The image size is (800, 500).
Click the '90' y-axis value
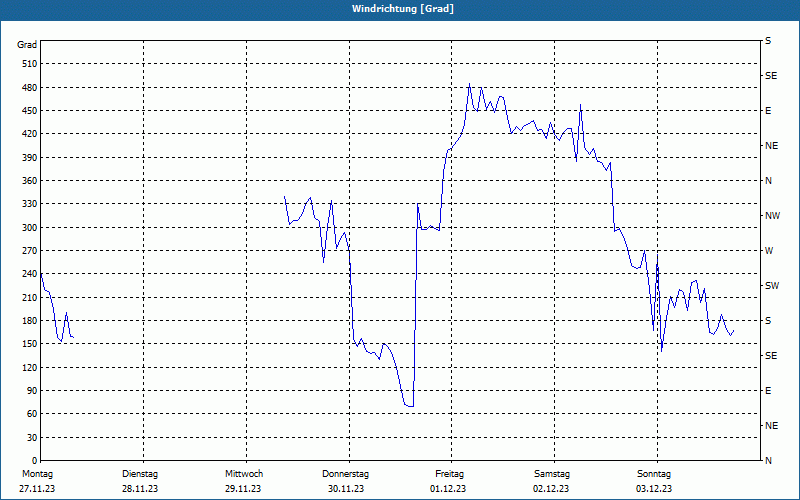tap(32, 391)
